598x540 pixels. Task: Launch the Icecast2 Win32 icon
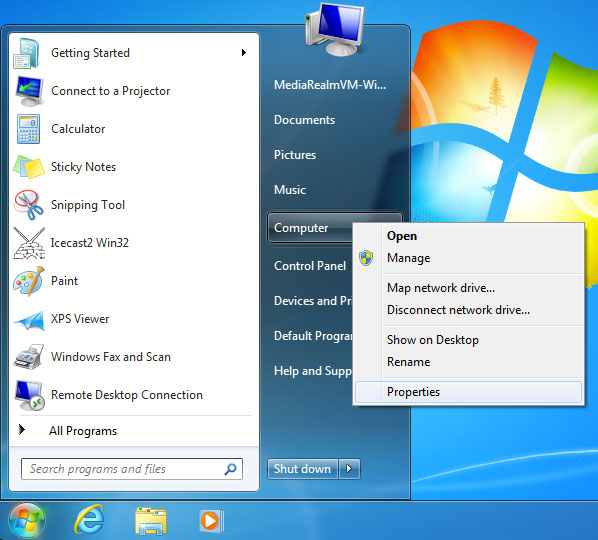click(x=29, y=243)
